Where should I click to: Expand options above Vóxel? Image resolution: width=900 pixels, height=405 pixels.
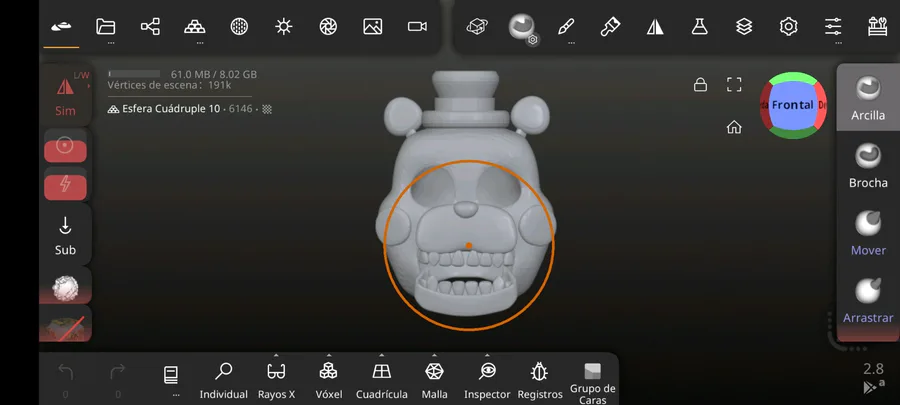(328, 355)
